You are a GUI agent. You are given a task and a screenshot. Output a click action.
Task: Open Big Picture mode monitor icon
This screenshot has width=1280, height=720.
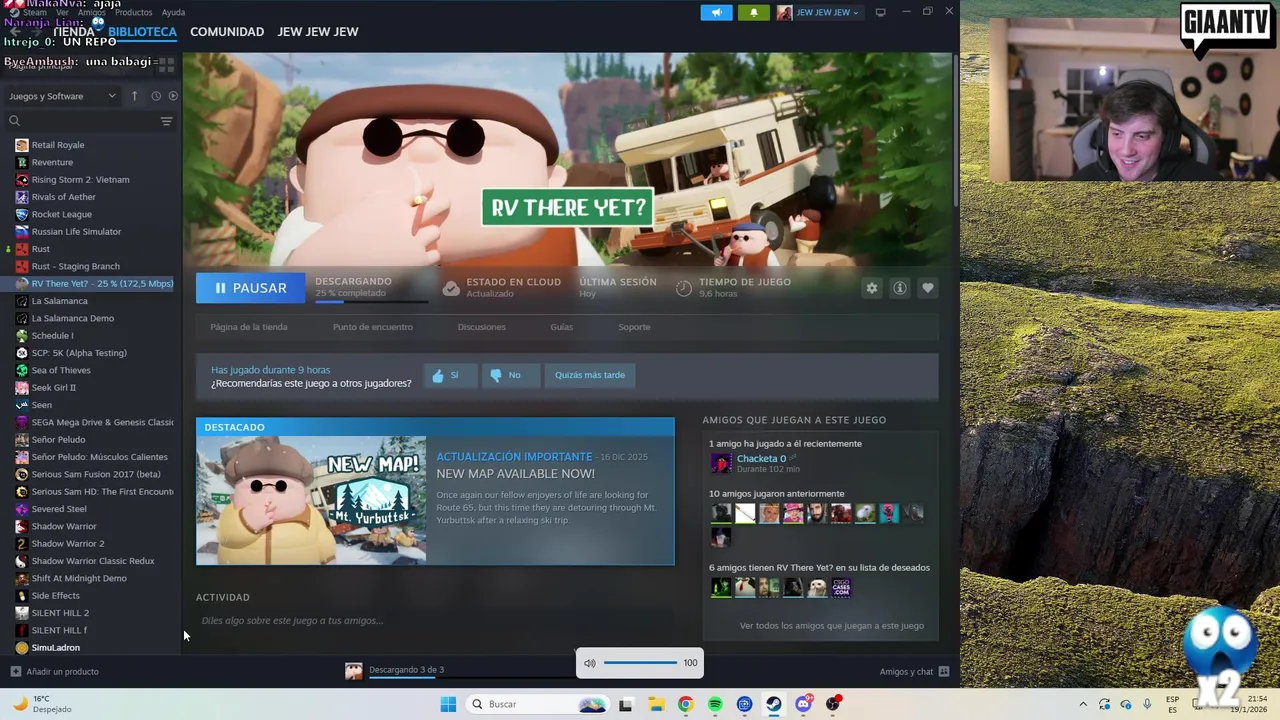coord(880,12)
